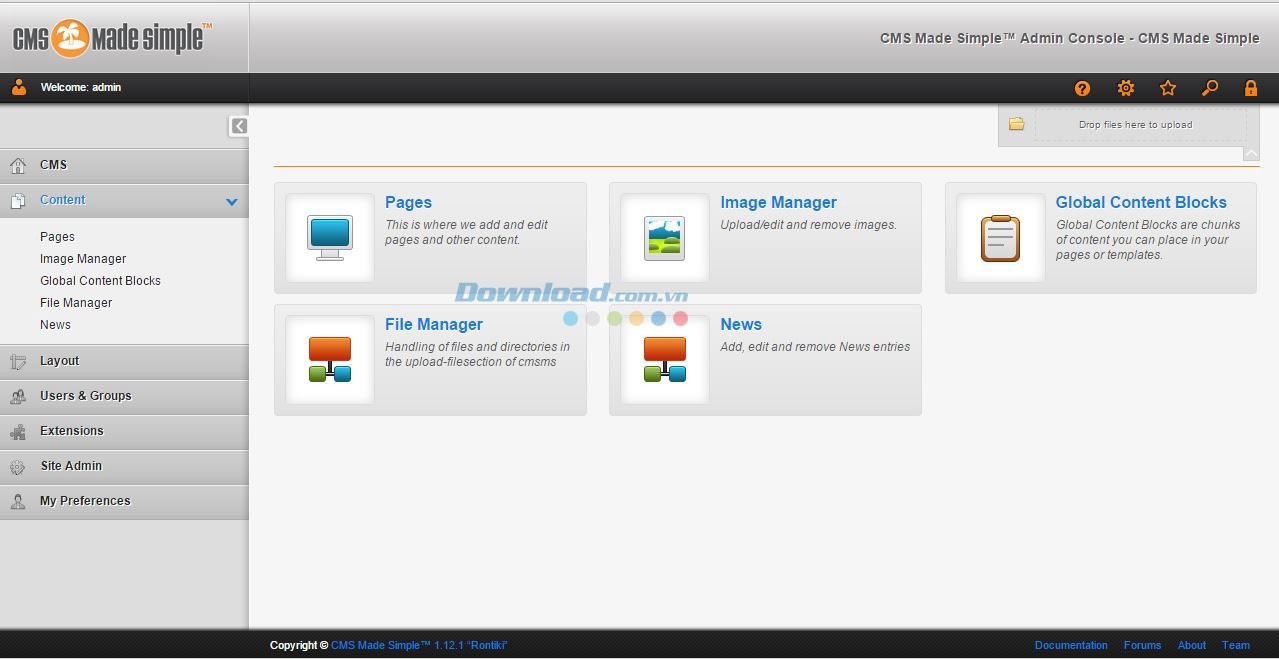
Task: Open settings via the gear icon
Action: tap(1125, 88)
